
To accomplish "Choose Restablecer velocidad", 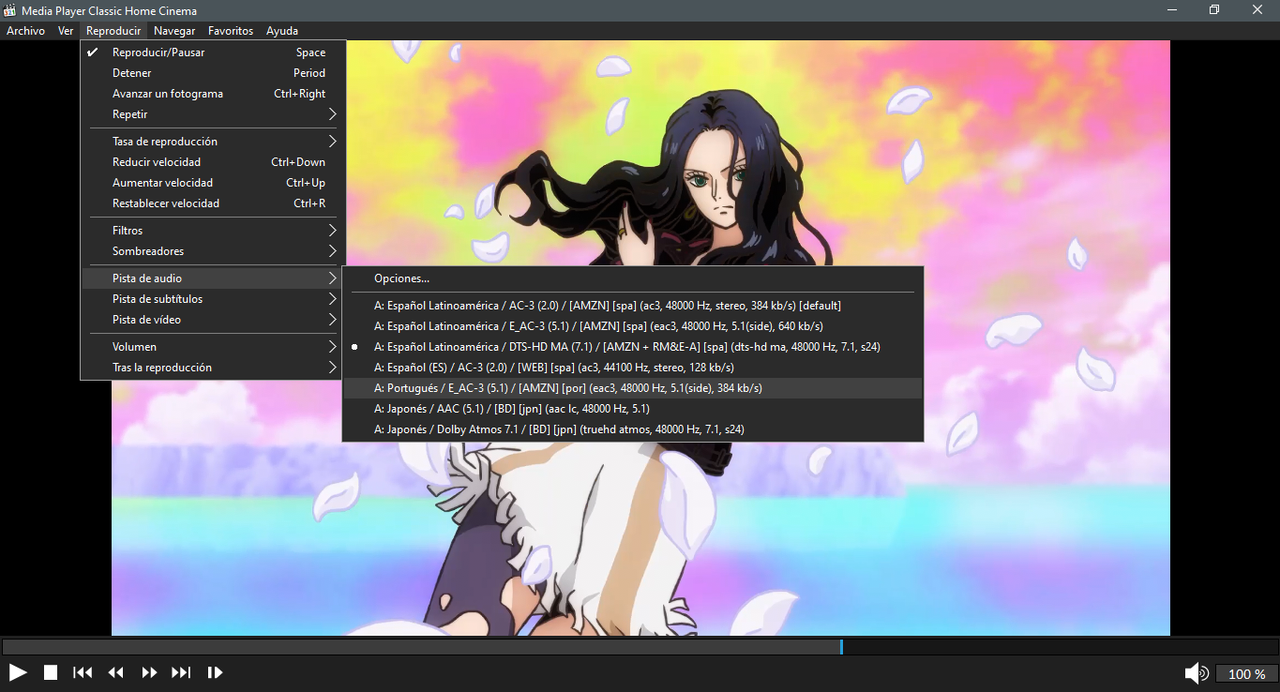I will [x=213, y=204].
